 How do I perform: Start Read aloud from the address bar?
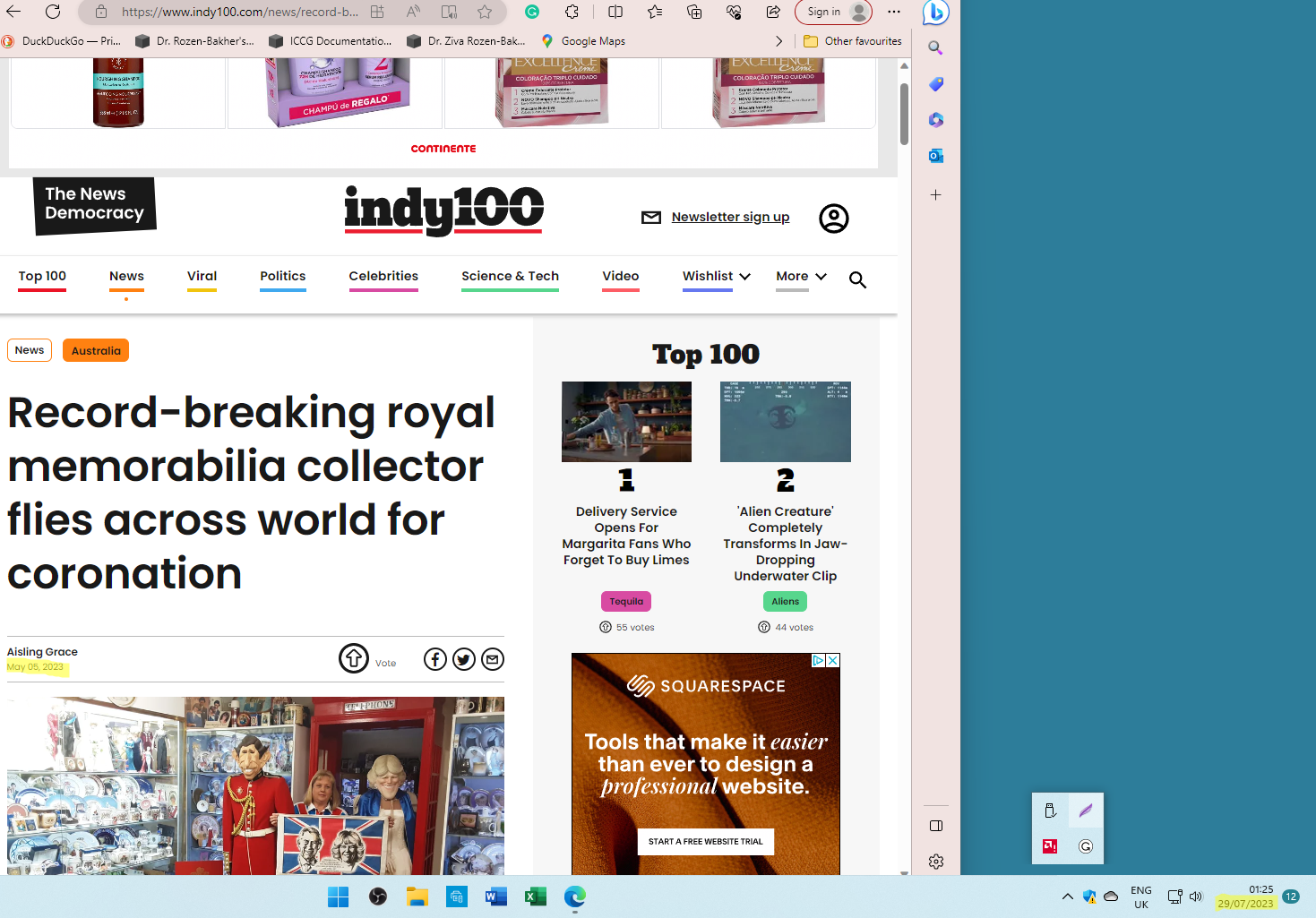(x=413, y=12)
